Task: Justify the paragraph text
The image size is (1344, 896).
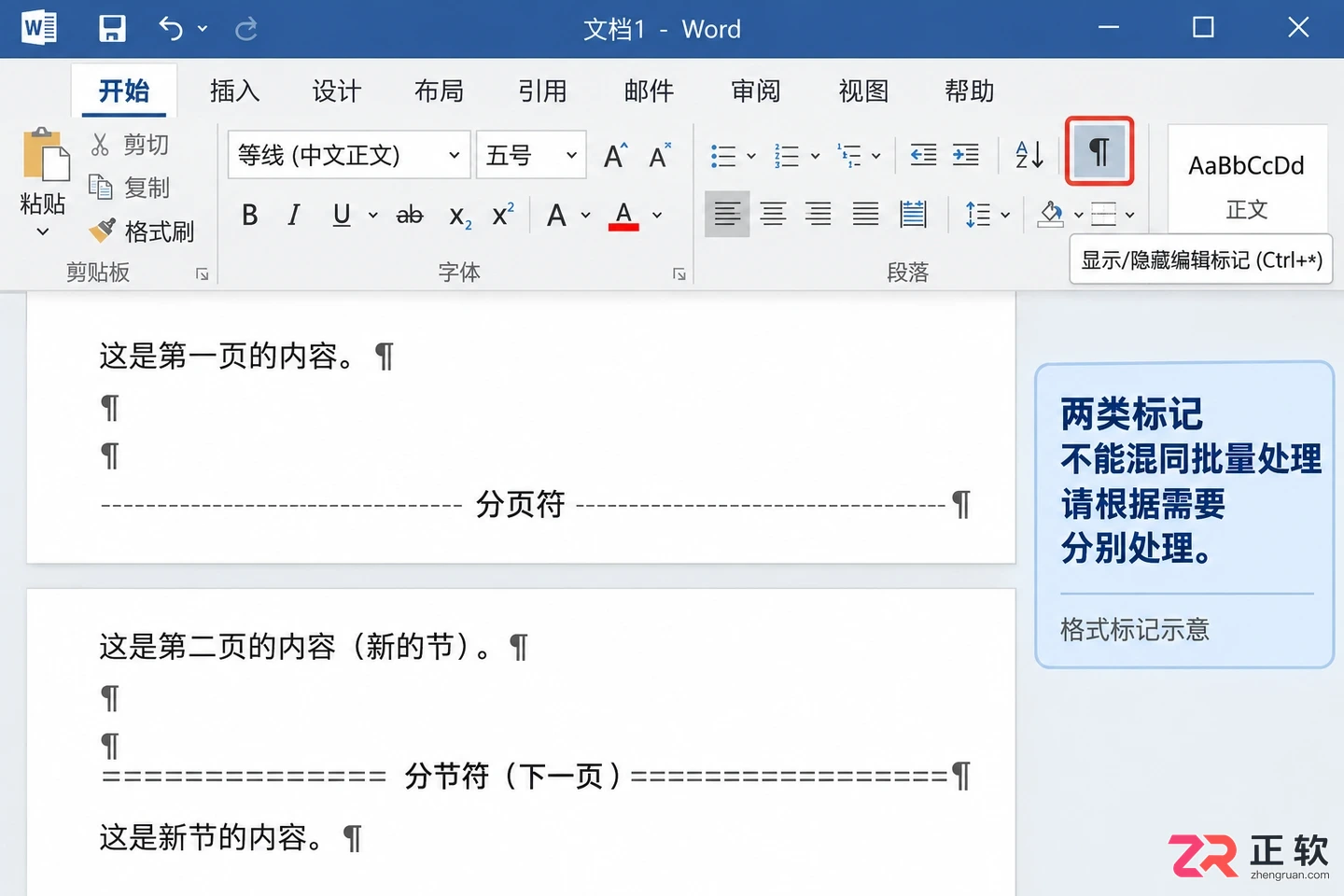Action: point(865,215)
